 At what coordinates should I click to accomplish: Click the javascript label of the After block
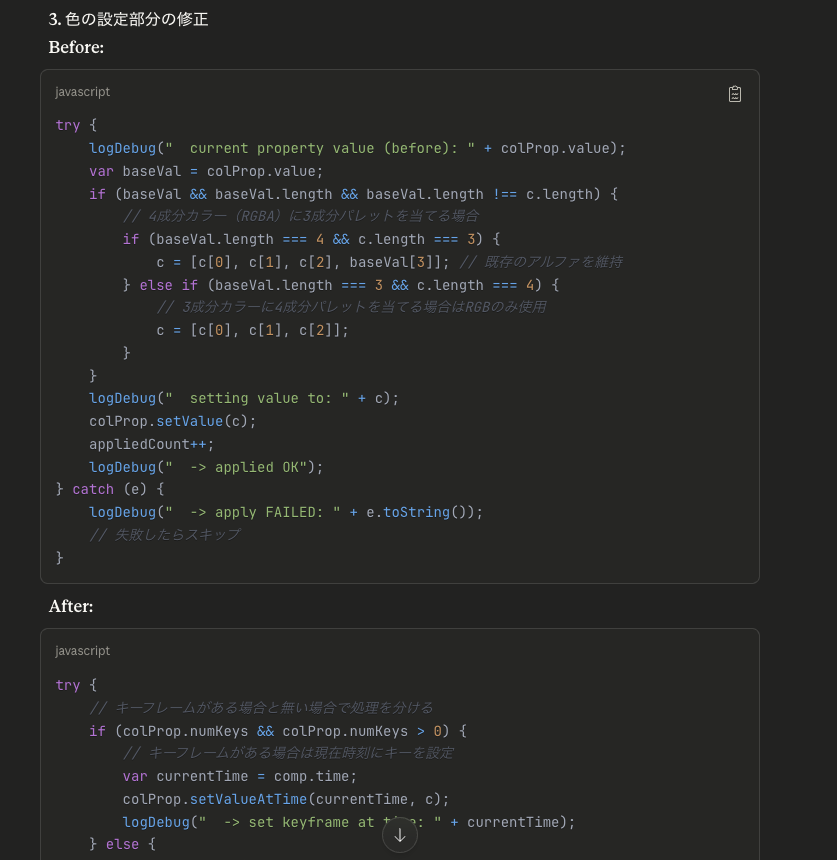[x=83, y=651]
